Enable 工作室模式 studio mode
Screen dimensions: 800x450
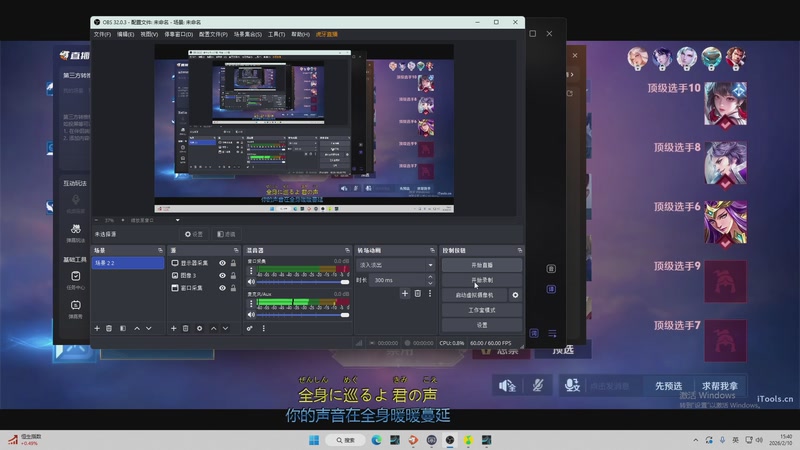pyautogui.click(x=482, y=310)
